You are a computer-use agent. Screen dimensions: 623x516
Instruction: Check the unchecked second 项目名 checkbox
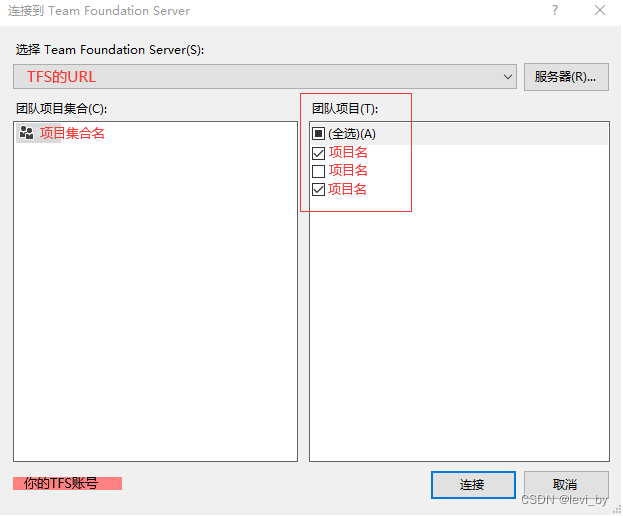tap(318, 171)
